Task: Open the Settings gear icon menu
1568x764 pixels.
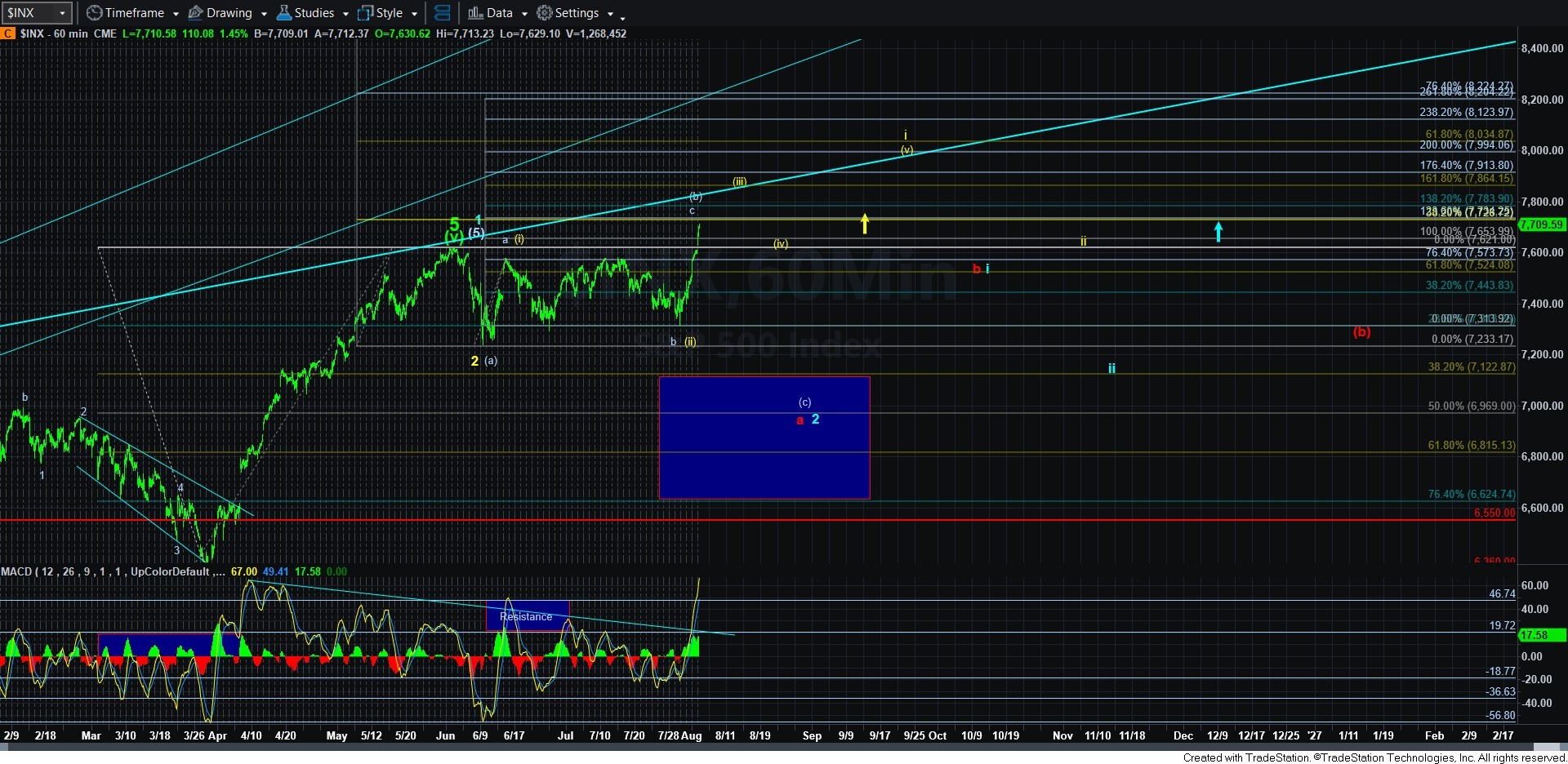Action: 545,13
